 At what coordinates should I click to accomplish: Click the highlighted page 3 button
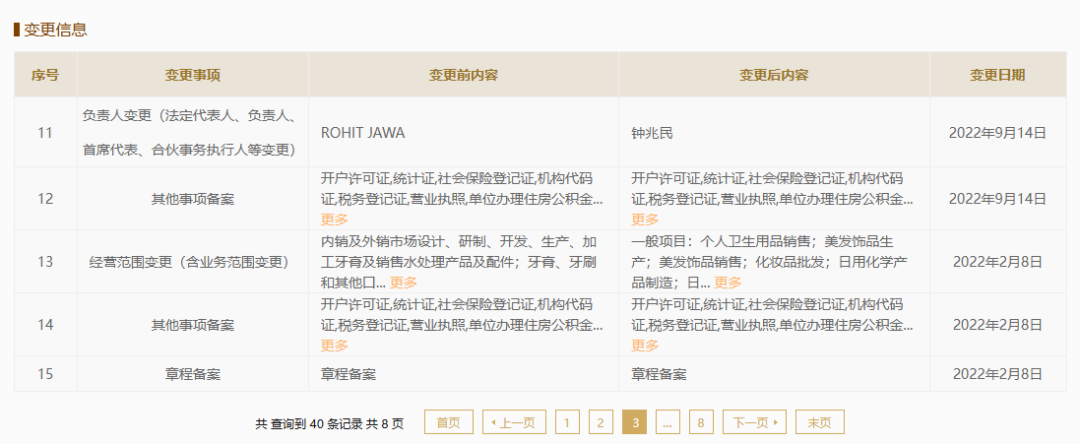pos(634,422)
